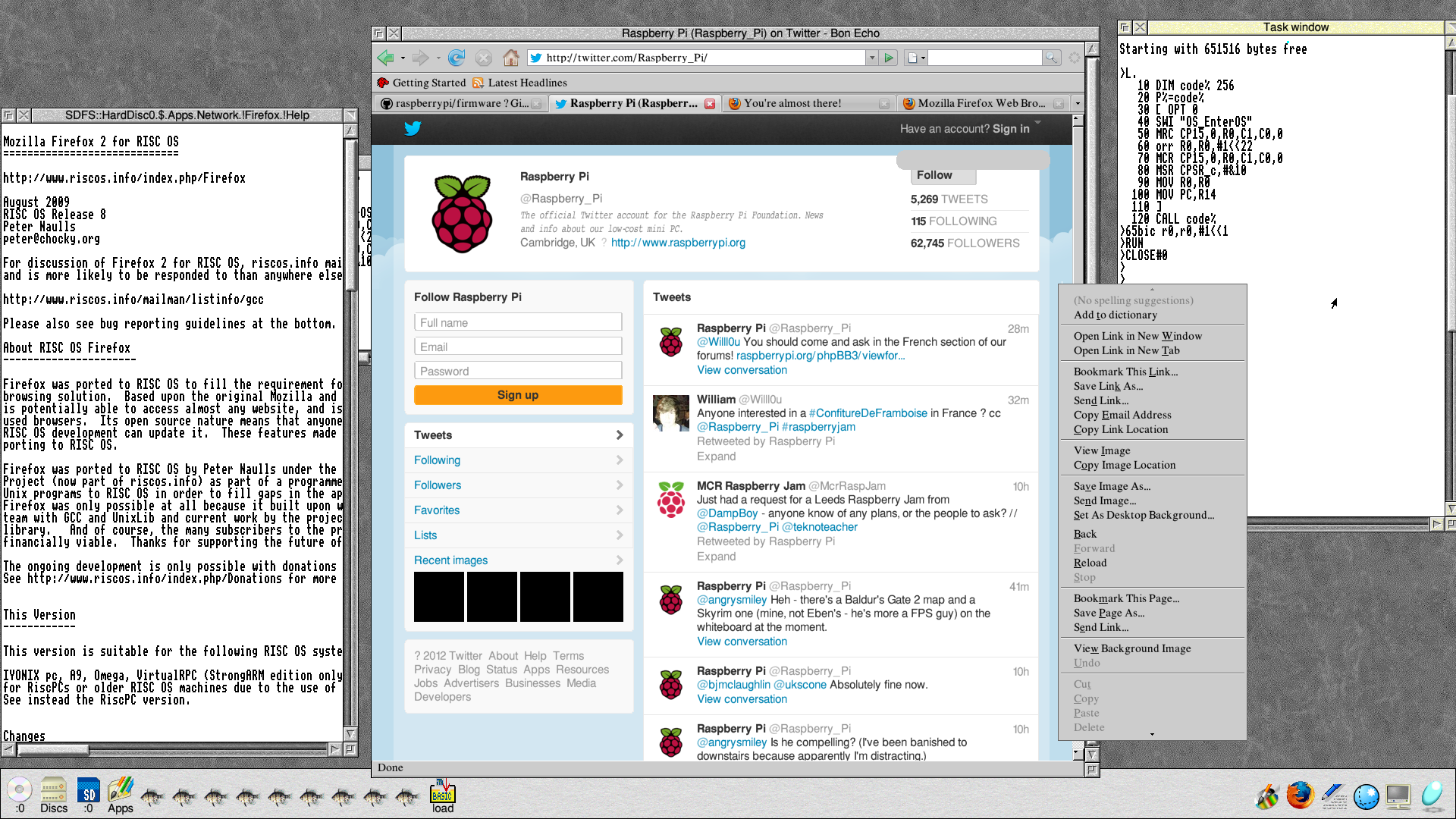1456x819 pixels.
Task: Click the Twitter bird logo in the header
Action: pos(413,128)
